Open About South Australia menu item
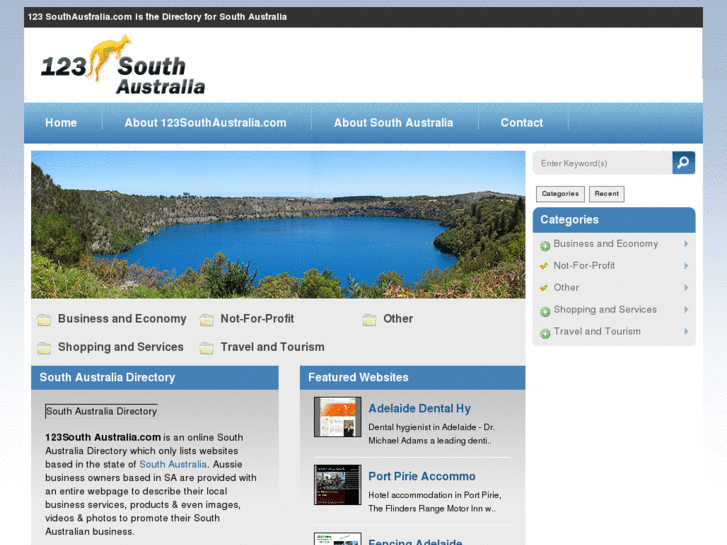 click(394, 123)
